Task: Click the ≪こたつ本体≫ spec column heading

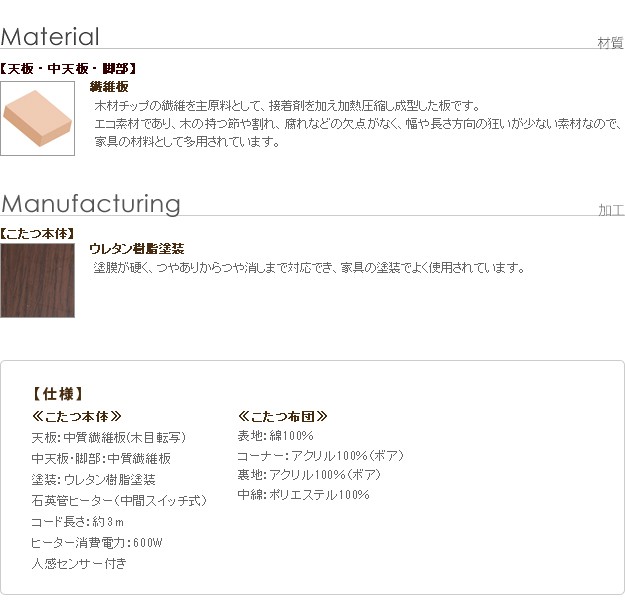Action: [77, 416]
